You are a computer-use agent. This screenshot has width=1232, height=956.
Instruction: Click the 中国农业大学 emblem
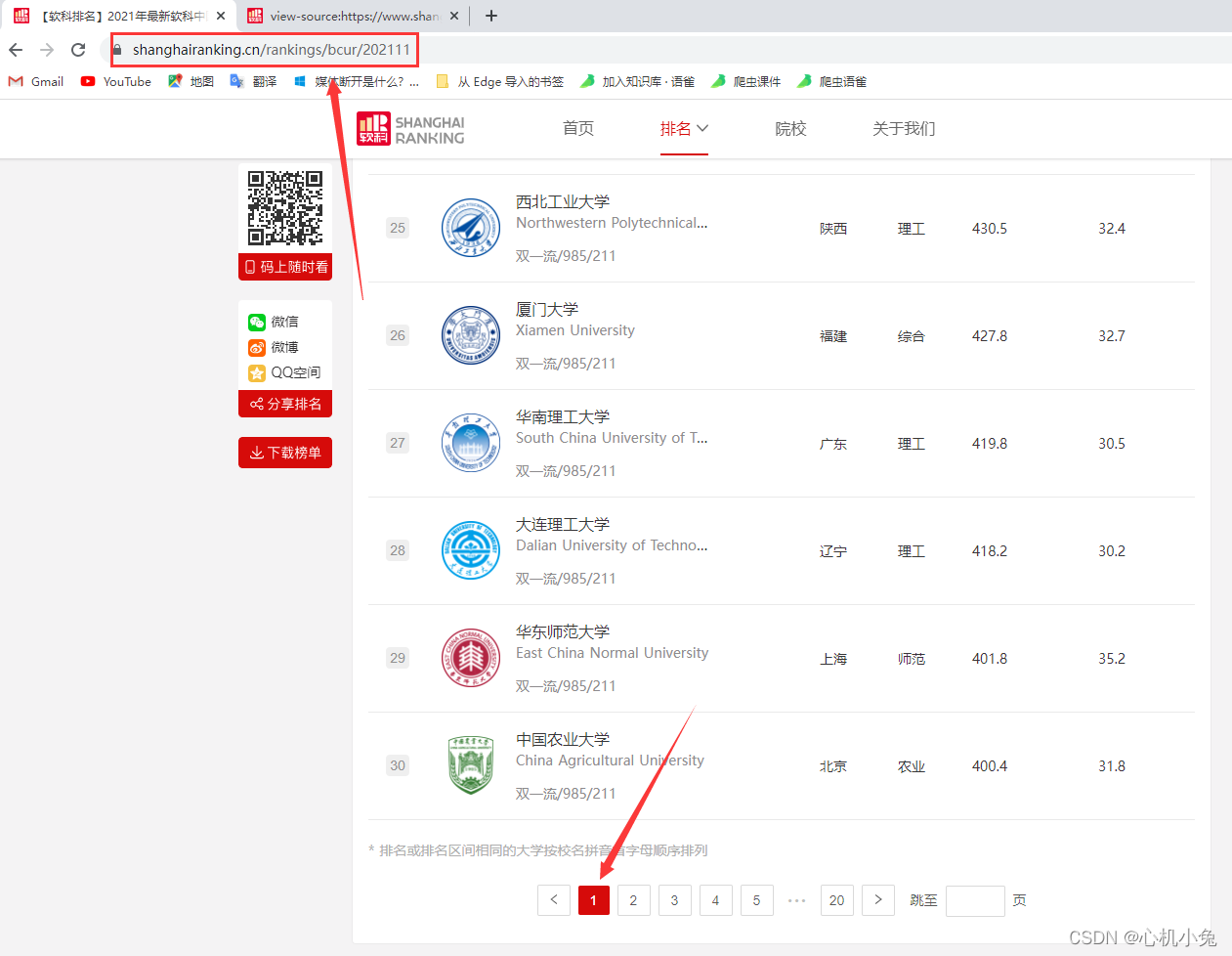(471, 765)
